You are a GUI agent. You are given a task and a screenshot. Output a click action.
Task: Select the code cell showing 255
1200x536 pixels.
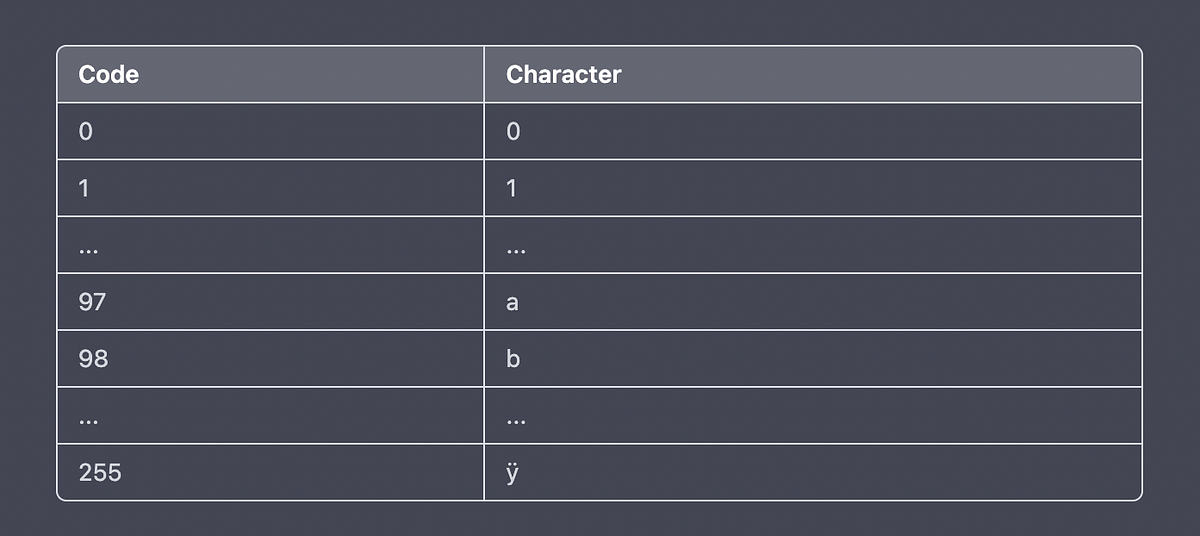[99, 472]
